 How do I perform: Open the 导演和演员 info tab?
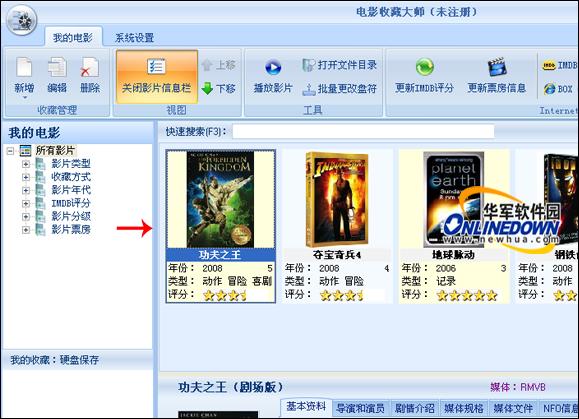click(360, 408)
